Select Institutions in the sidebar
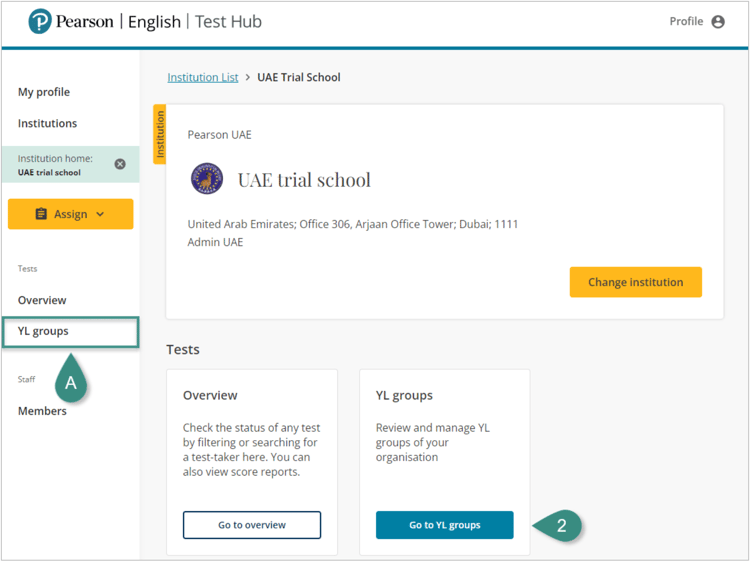The height and width of the screenshot is (567, 750). (x=47, y=123)
